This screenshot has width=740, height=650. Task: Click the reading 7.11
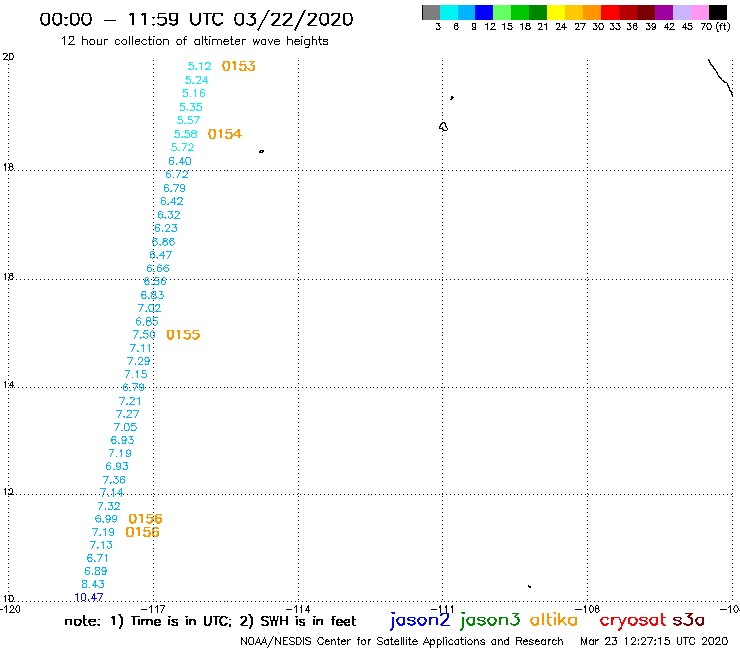[141, 348]
